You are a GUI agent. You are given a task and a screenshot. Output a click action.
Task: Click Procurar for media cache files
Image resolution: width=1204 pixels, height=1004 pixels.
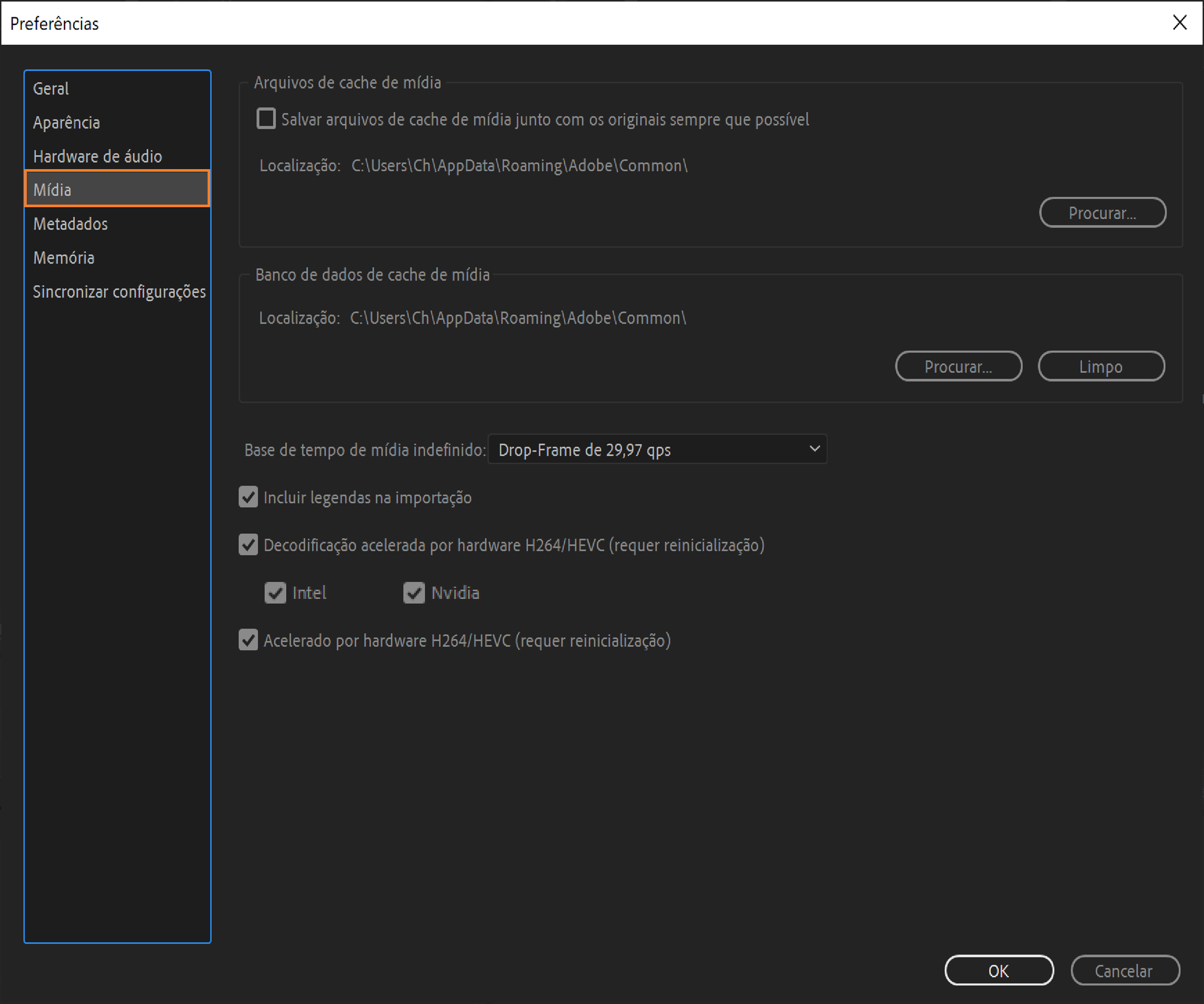click(x=1102, y=213)
